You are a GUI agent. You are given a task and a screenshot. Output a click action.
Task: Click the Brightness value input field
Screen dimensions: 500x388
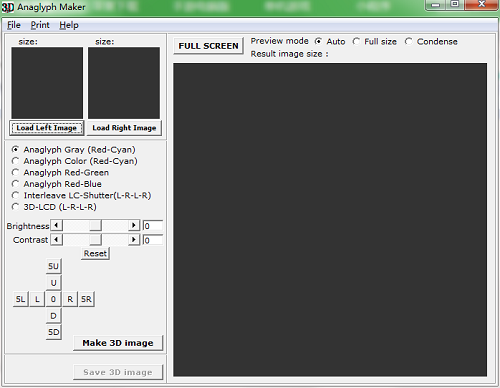coord(153,226)
